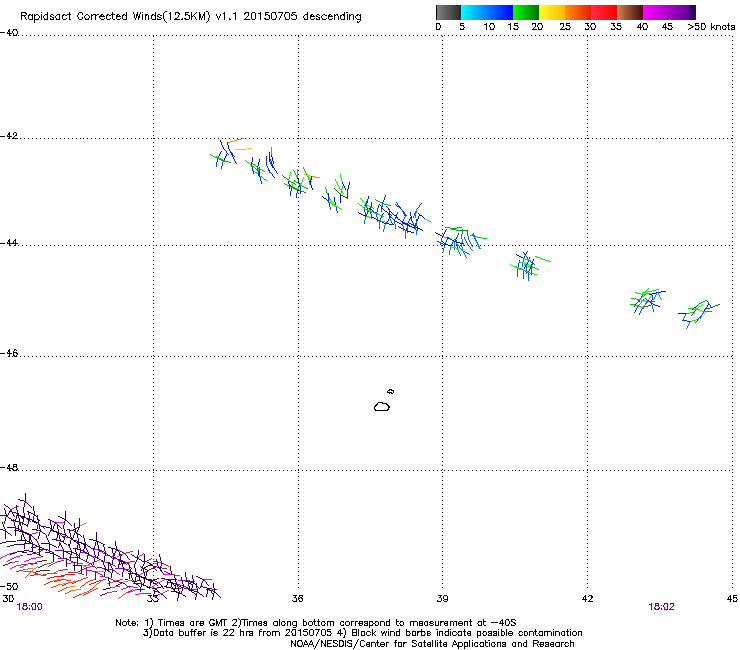Viewport: 740px width, 650px height.
Task: Click the orange 25-30 knots legend swatch
Action: pyautogui.click(x=578, y=12)
